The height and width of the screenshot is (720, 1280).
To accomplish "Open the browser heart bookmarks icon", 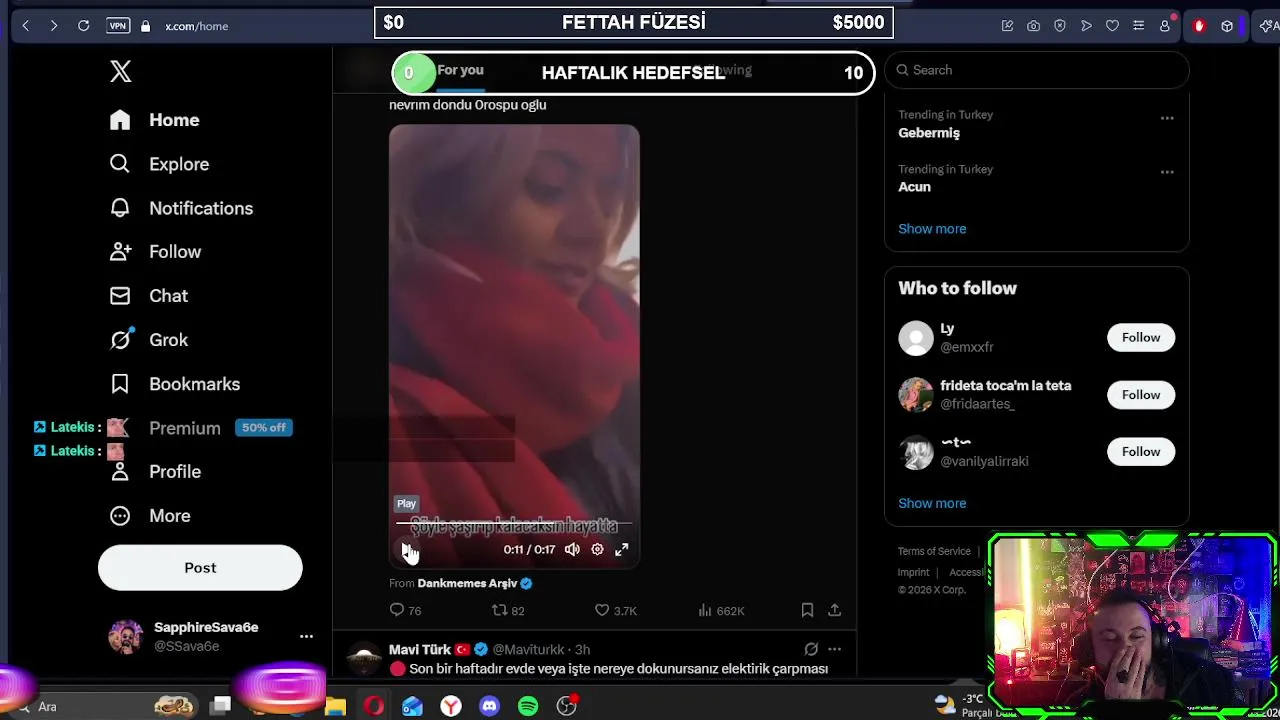I will tap(1112, 26).
